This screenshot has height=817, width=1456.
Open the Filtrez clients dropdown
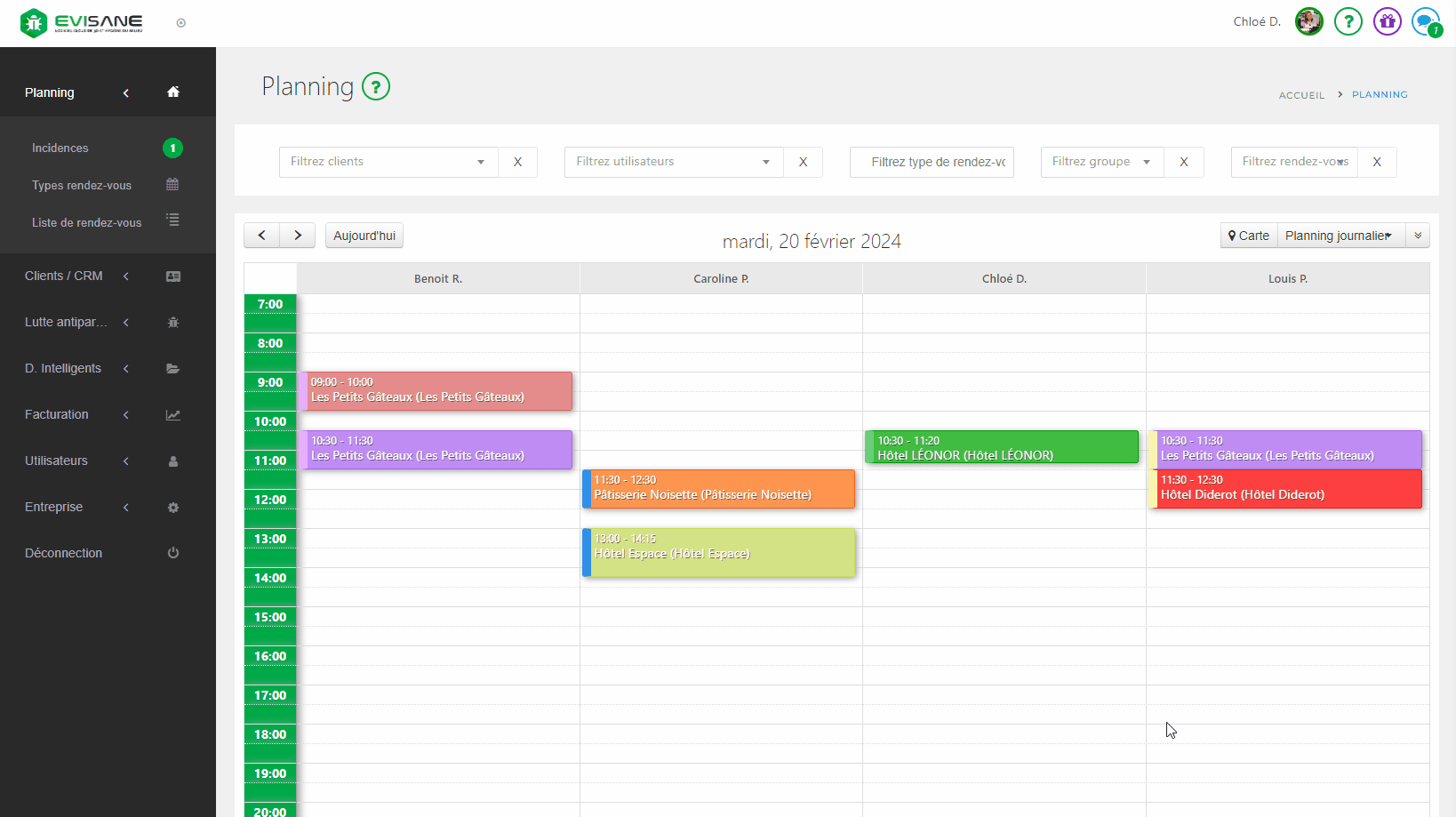click(388, 162)
